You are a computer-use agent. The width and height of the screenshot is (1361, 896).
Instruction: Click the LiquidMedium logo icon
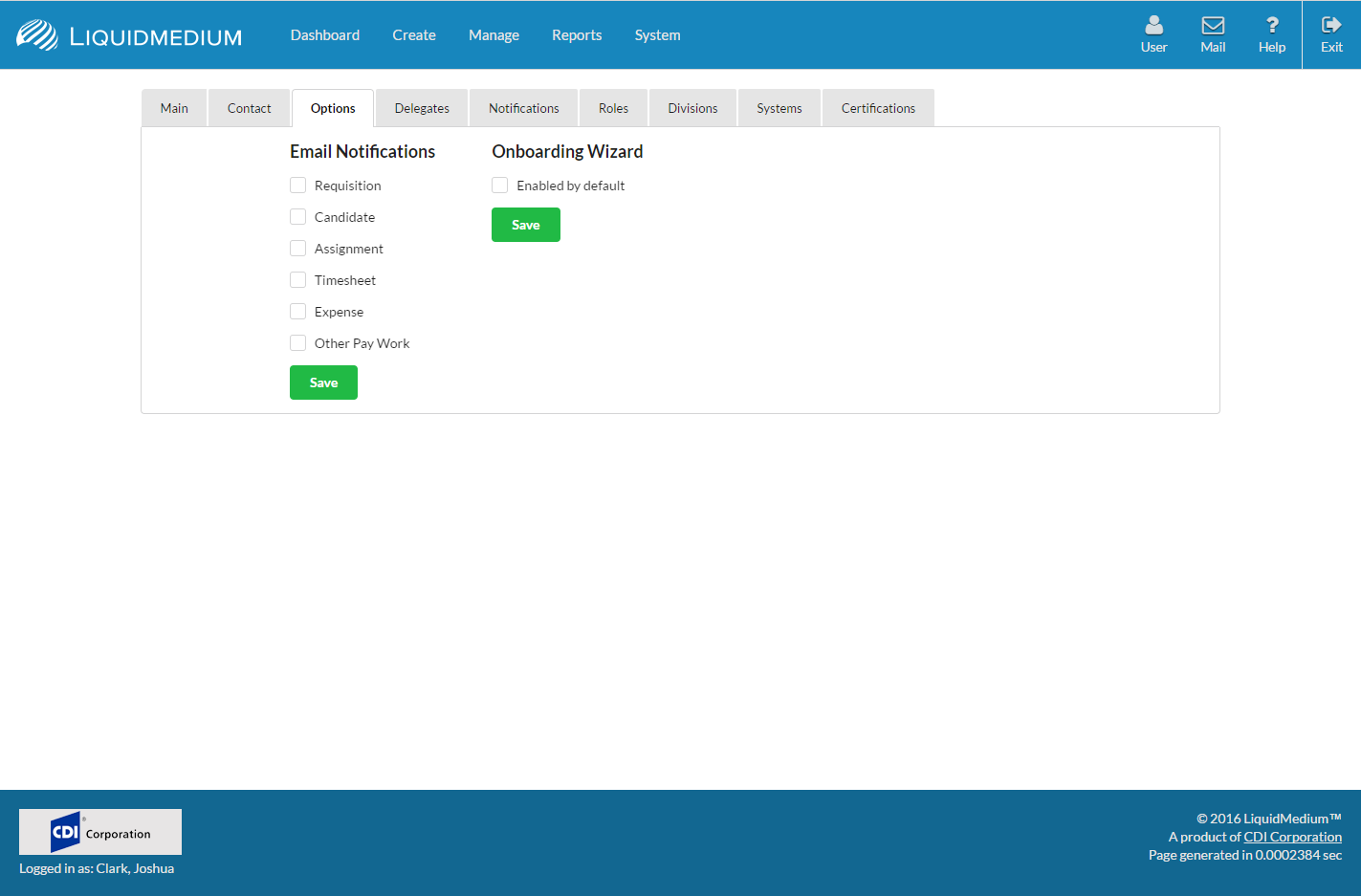(x=37, y=35)
